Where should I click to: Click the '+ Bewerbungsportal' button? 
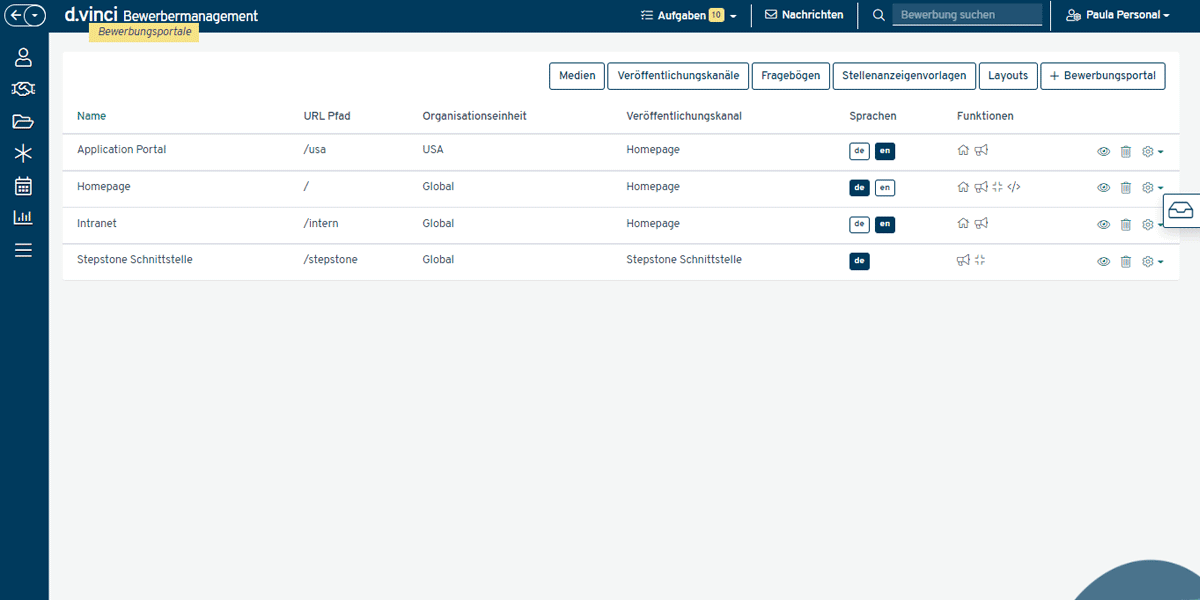[x=1102, y=76]
